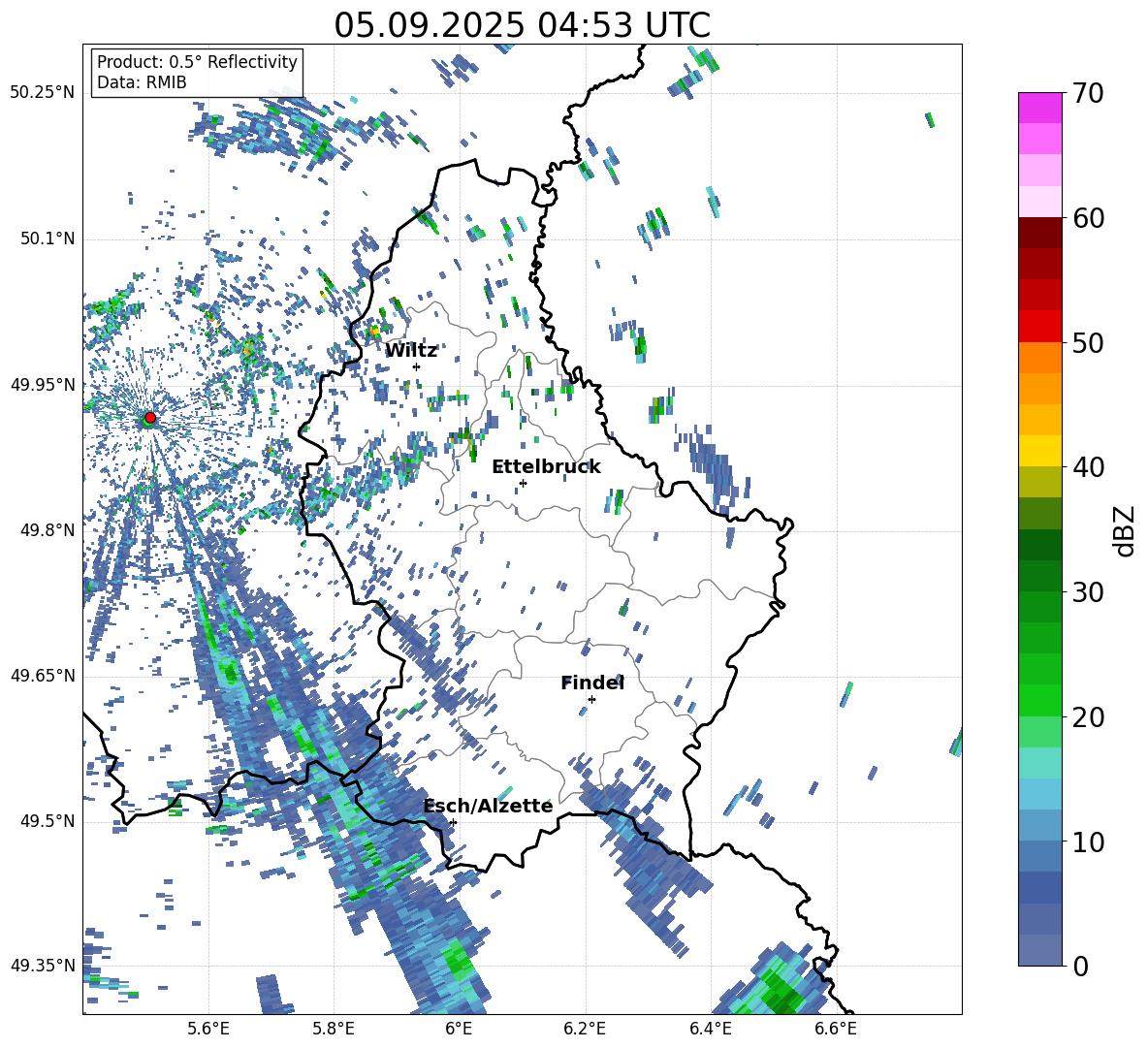Click the 50 value on colorbar
Screen dimensions: 1148x1048
point(1088,343)
